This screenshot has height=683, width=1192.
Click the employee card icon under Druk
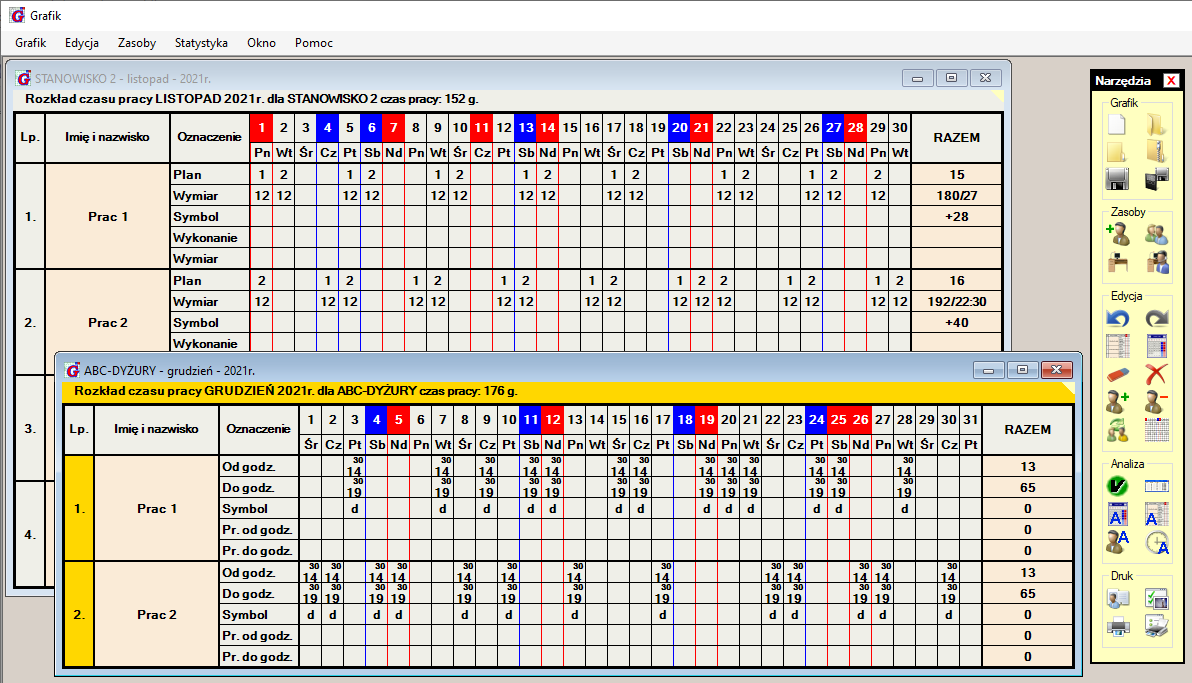pos(1117,599)
